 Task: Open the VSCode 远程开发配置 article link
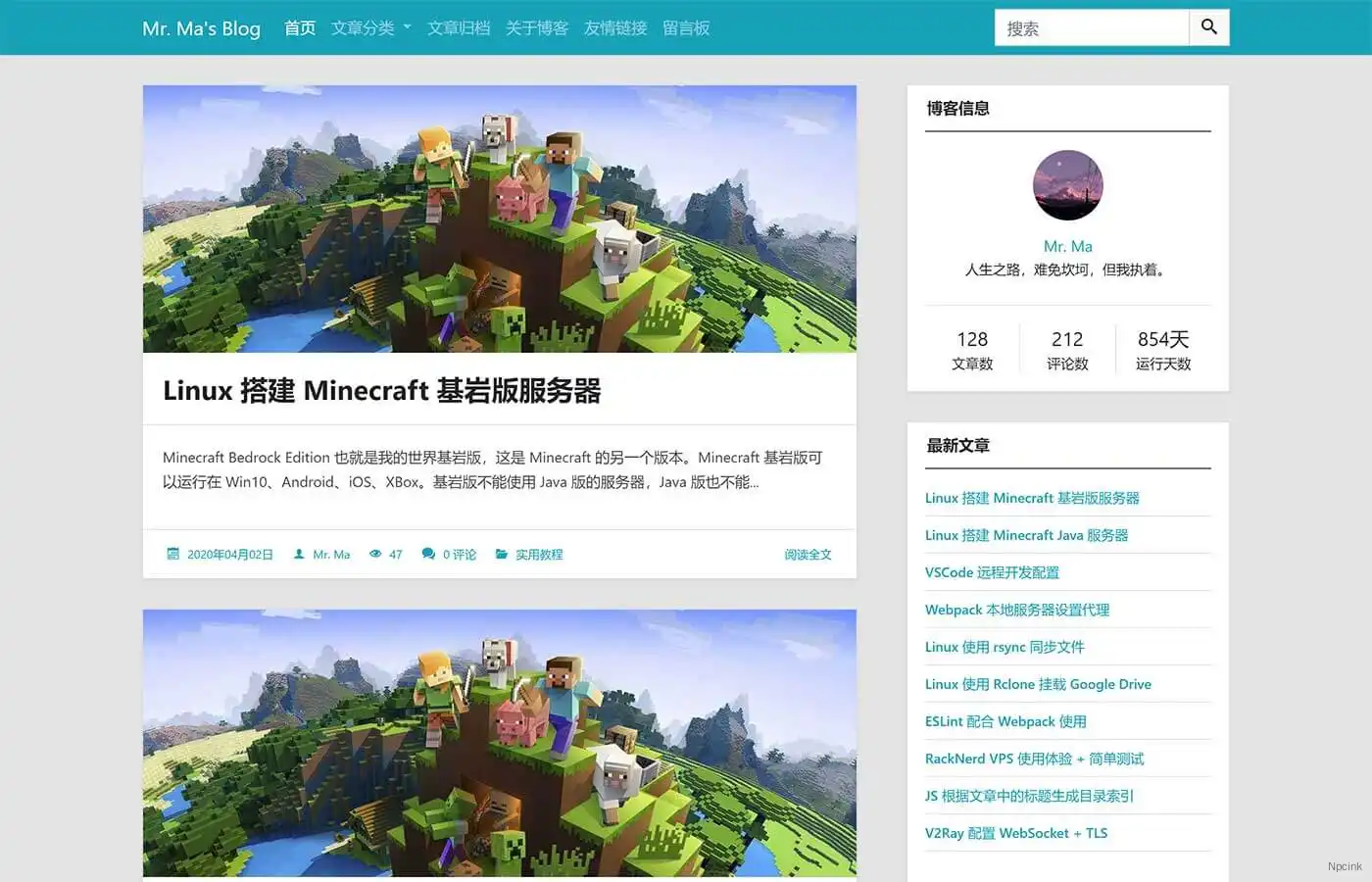click(x=991, y=572)
